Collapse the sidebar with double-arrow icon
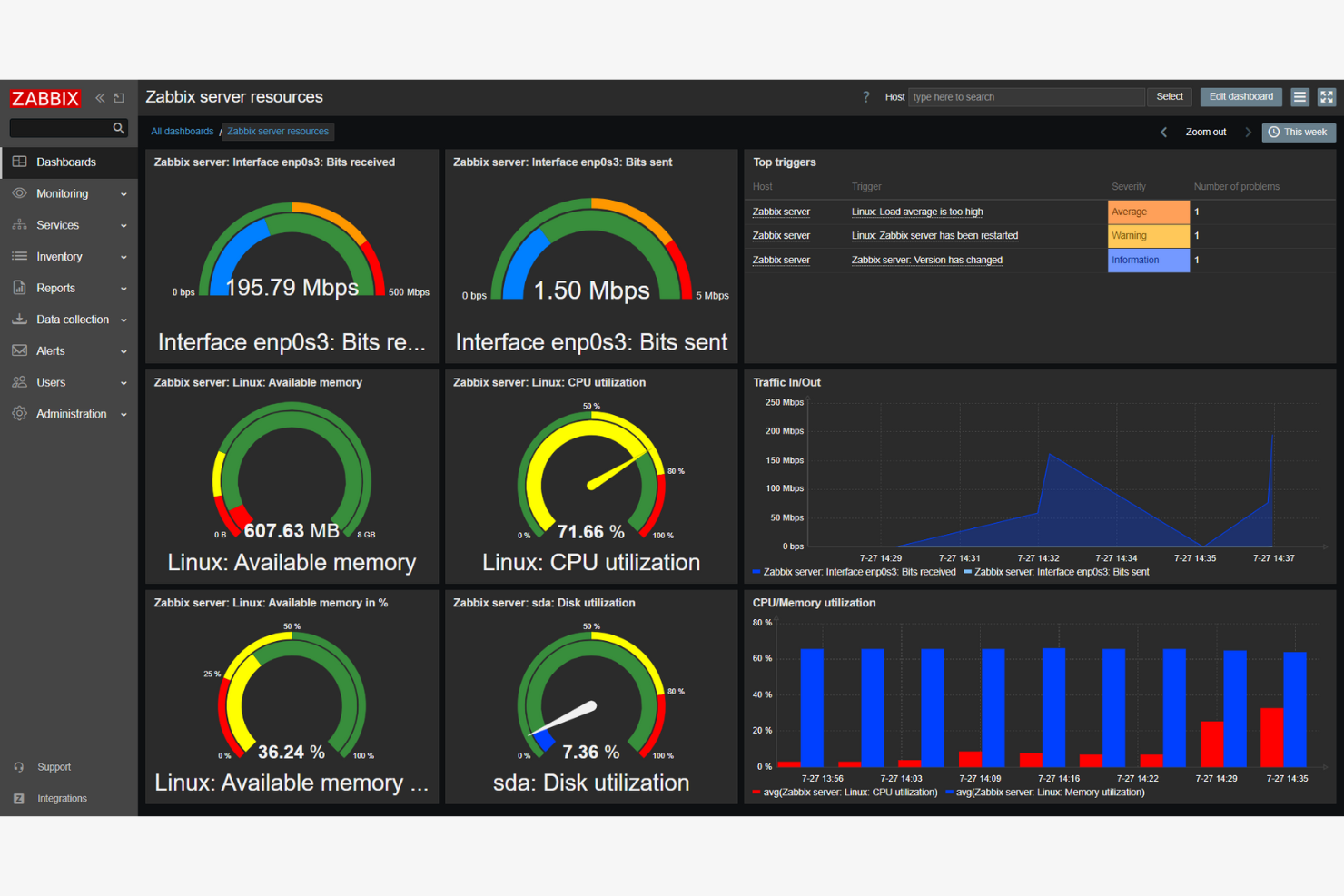 pyautogui.click(x=100, y=98)
